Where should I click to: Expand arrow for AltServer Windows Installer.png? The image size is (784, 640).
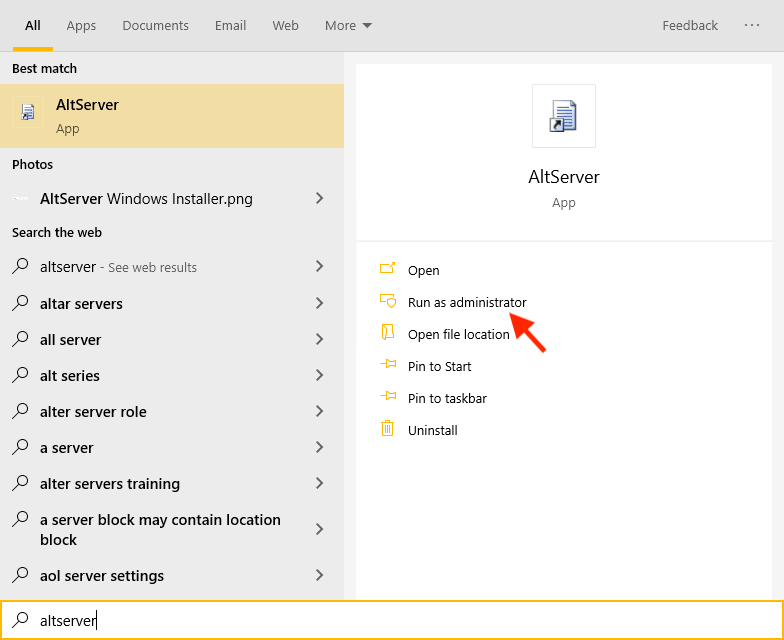point(320,198)
